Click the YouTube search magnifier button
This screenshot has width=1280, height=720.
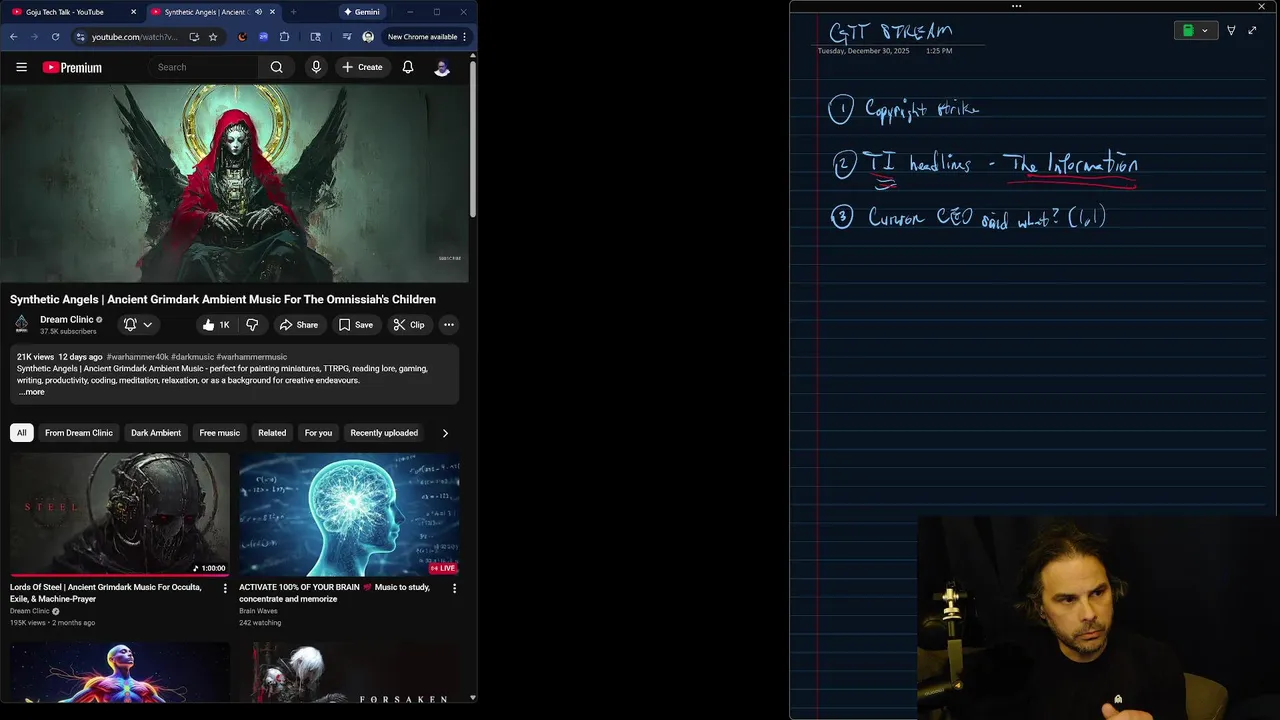(276, 67)
